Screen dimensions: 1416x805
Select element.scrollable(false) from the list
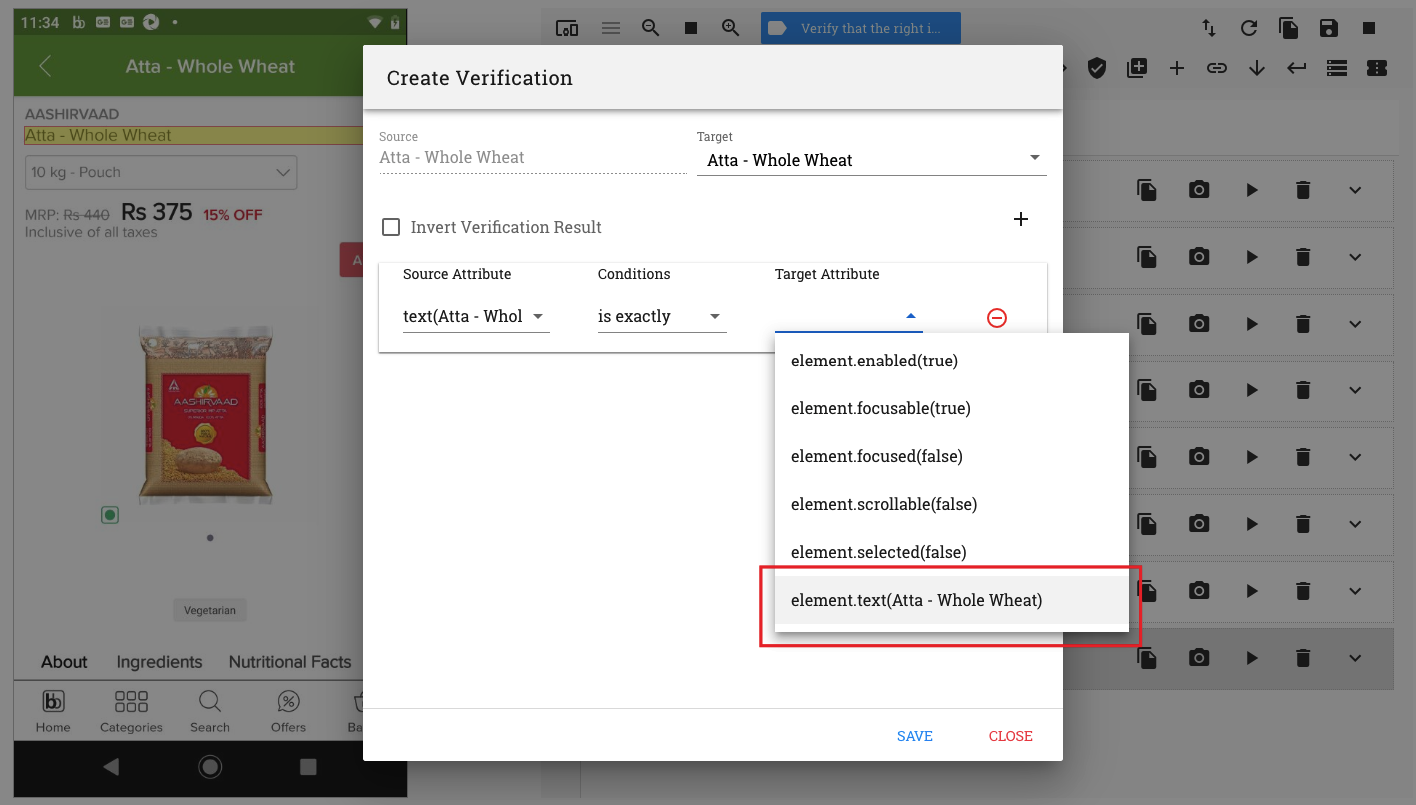point(952,504)
